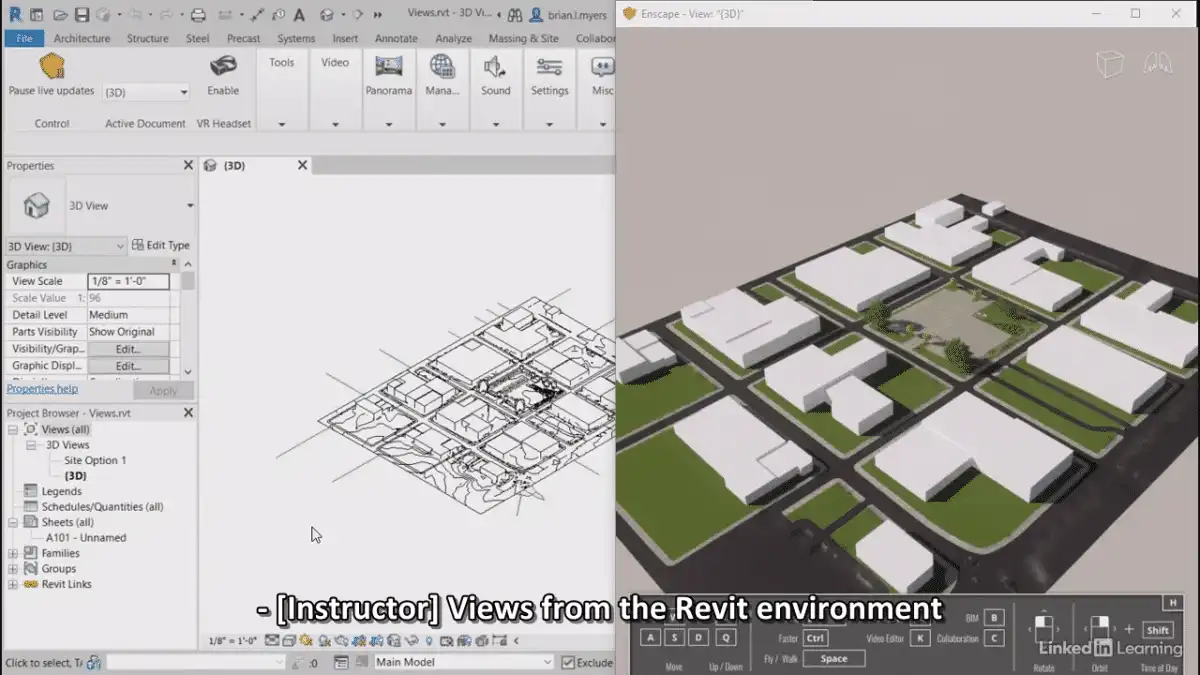Collapse the 3D Views tree node
The height and width of the screenshot is (675, 1200).
[31, 445]
